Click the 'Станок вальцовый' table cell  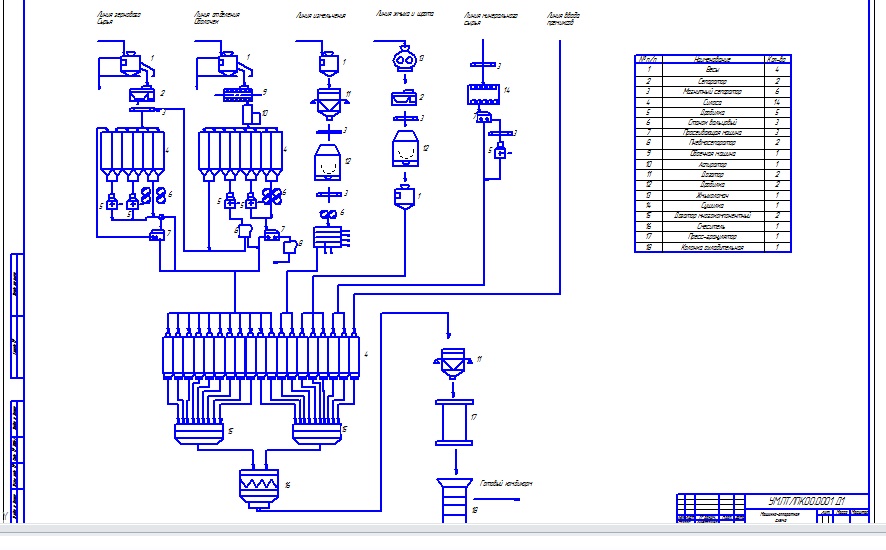click(713, 122)
